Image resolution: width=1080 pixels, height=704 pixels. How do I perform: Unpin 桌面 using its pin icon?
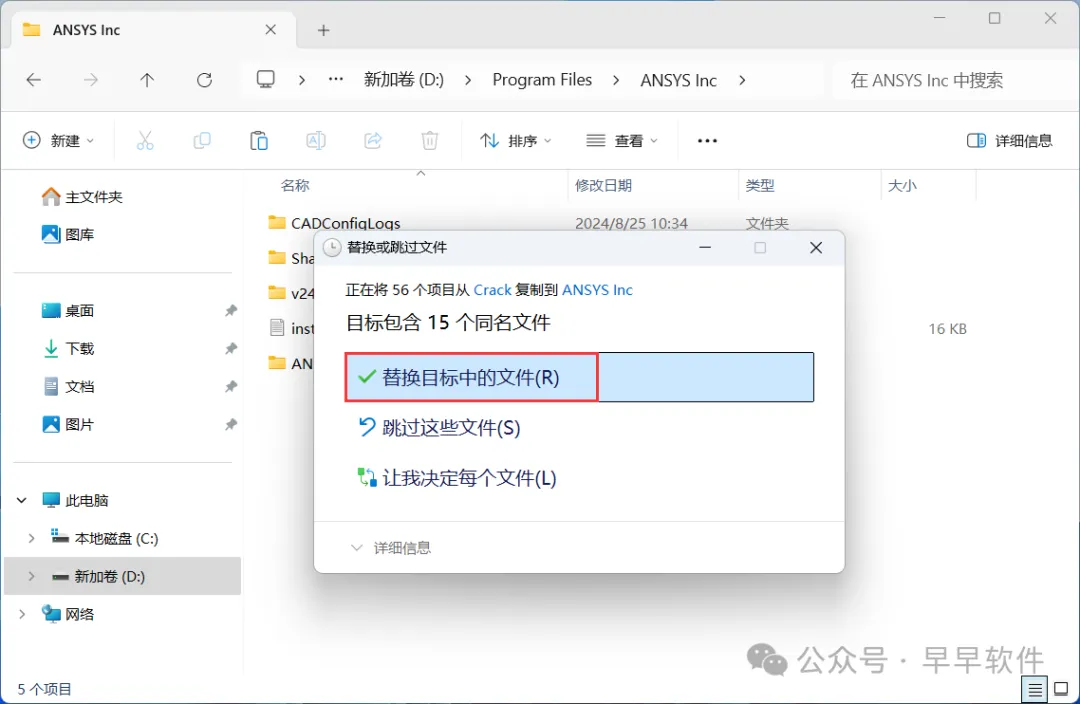tap(231, 311)
